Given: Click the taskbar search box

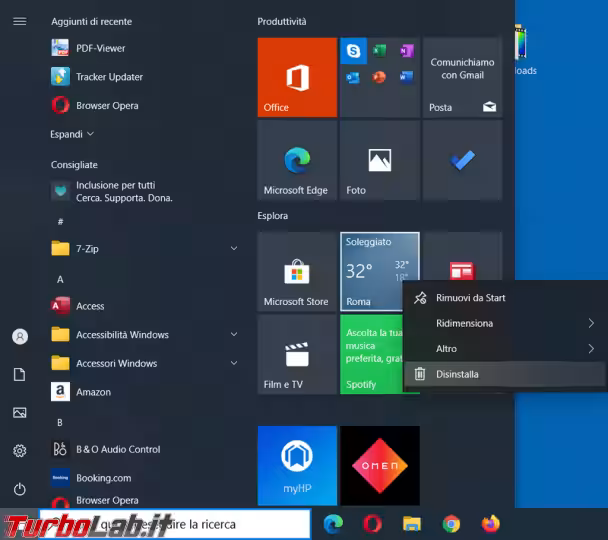Looking at the screenshot, I should point(175,524).
